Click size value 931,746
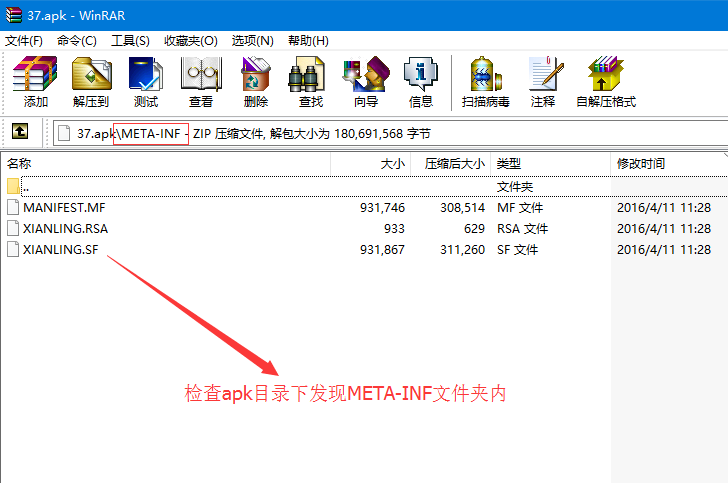The height and width of the screenshot is (483, 728). pos(383,208)
